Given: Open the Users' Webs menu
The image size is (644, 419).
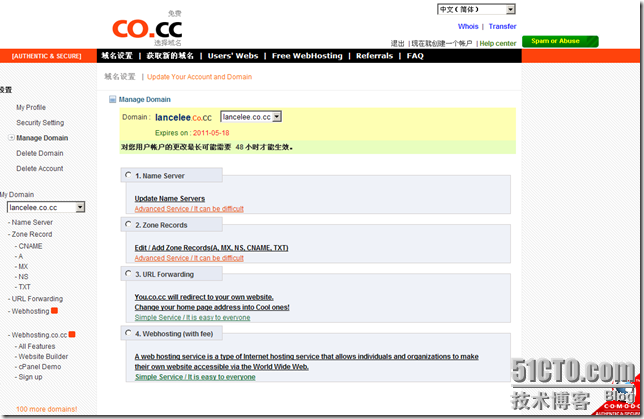Looking at the screenshot, I should point(233,56).
